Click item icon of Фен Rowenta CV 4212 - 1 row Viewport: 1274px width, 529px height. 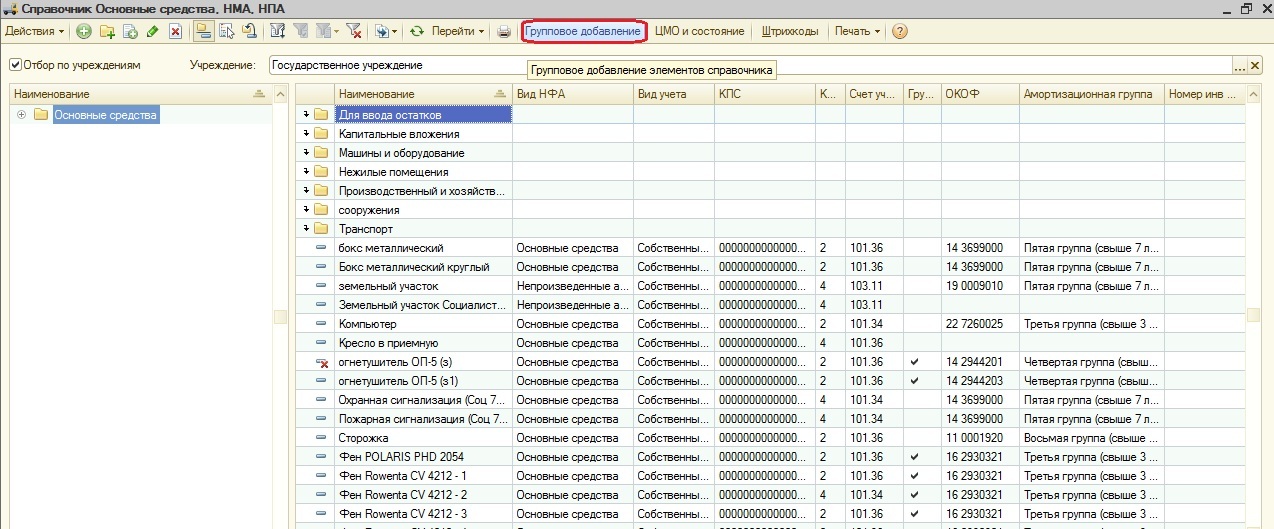coord(321,476)
